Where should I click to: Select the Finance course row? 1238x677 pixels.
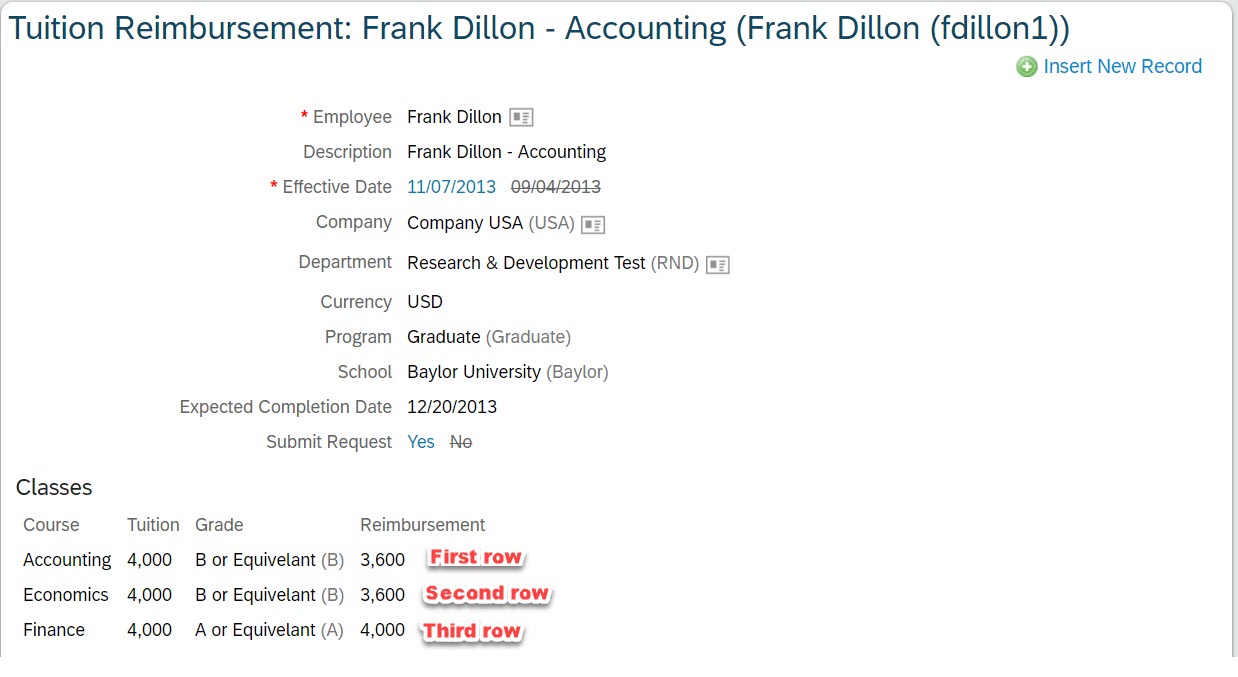pyautogui.click(x=214, y=630)
